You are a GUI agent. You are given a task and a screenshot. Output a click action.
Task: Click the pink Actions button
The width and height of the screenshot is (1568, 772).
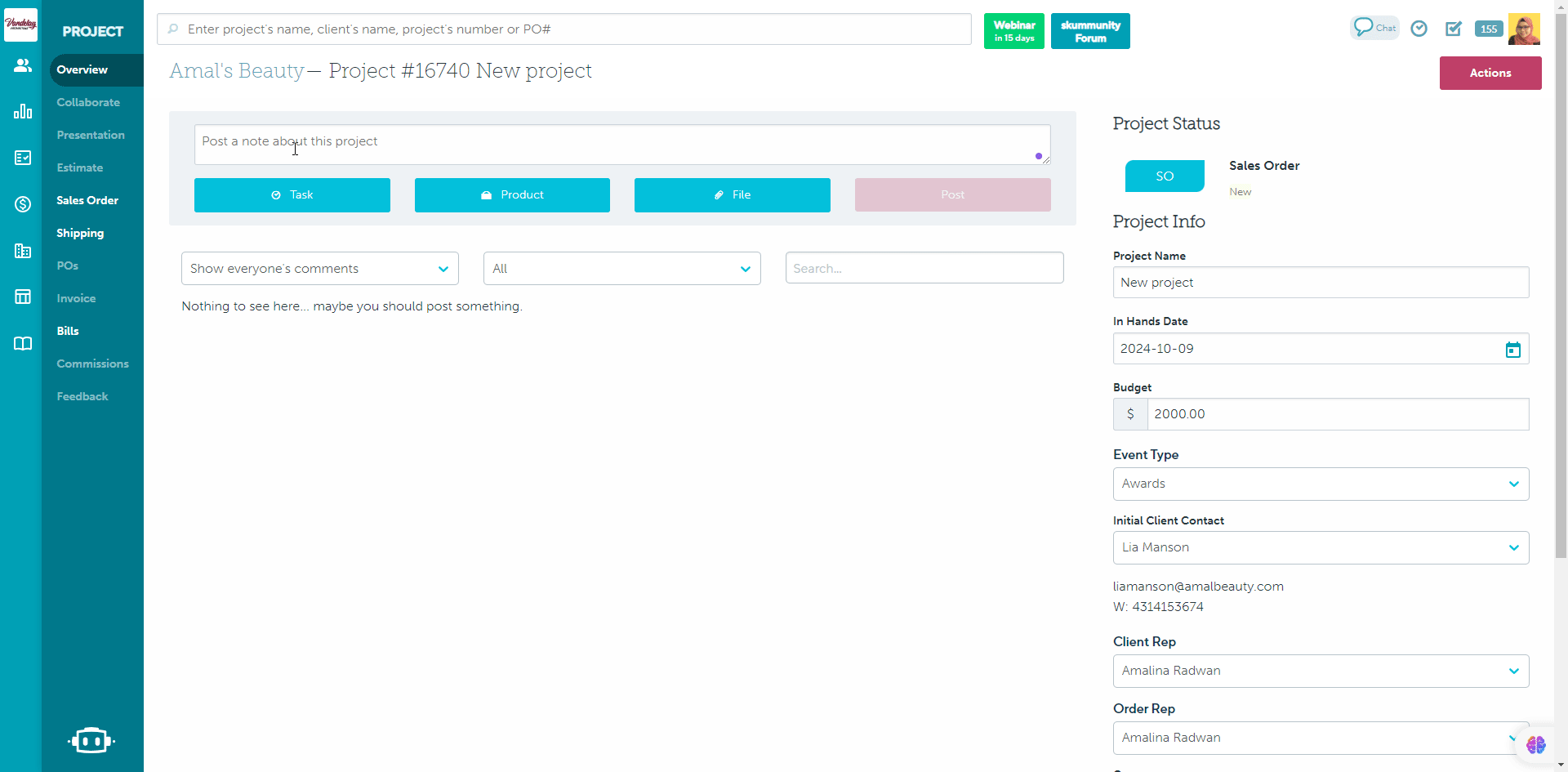pyautogui.click(x=1490, y=73)
